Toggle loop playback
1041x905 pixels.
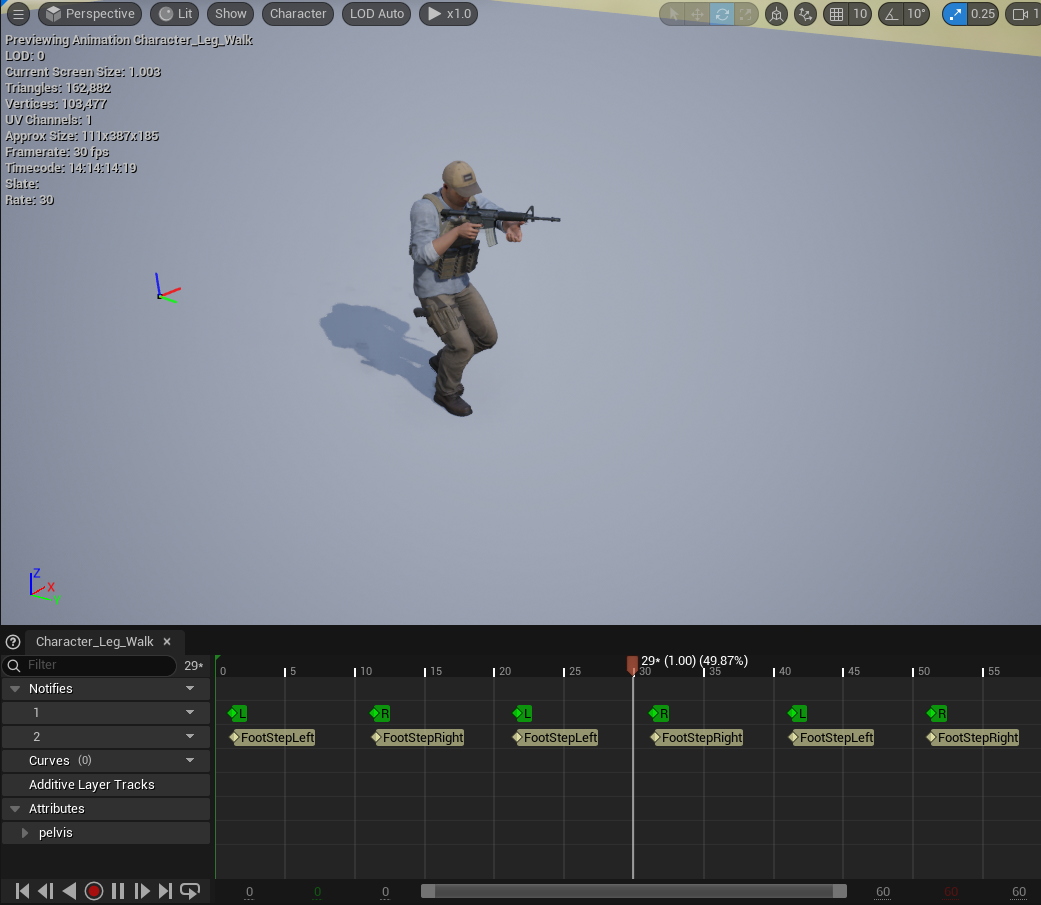tap(190, 891)
